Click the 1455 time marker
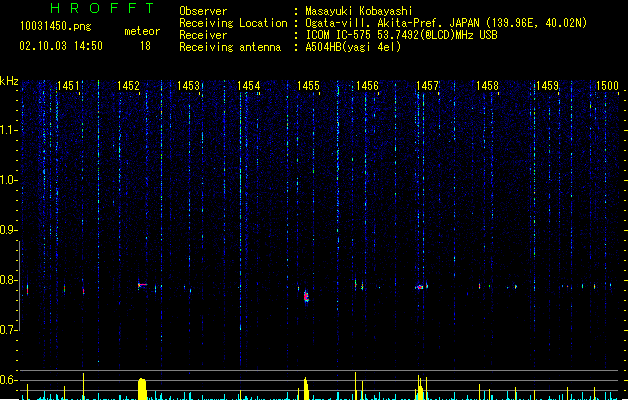Image resolution: width=629 pixels, height=400 pixels. click(308, 86)
